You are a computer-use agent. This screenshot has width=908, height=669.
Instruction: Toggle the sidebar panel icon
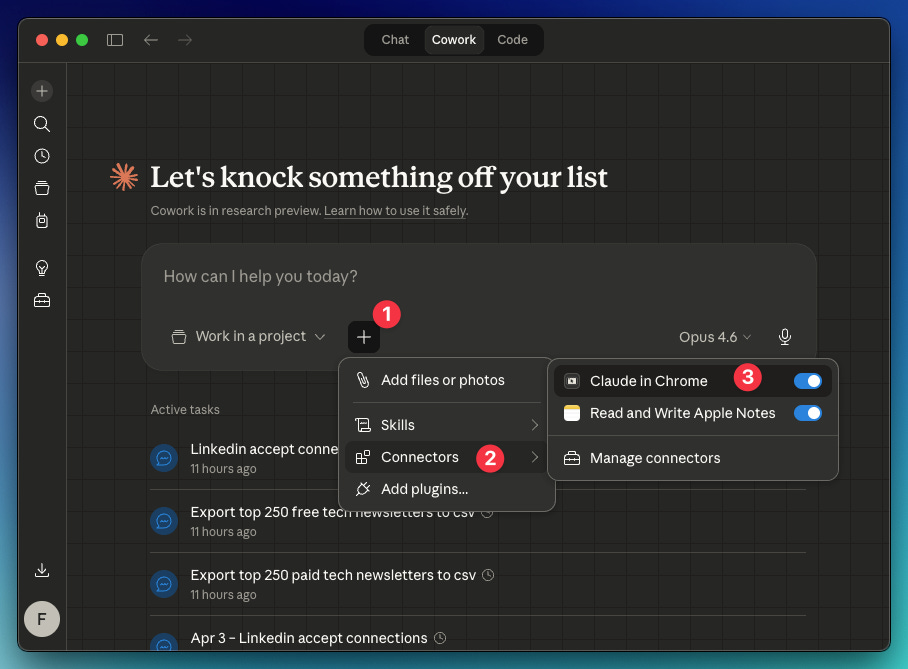click(x=115, y=40)
